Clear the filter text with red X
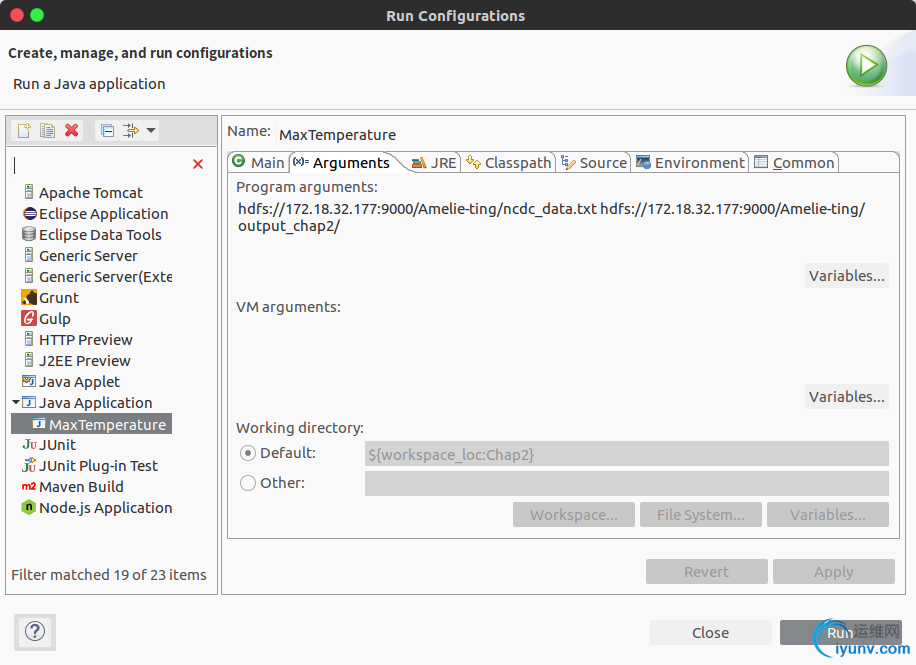 pos(198,164)
